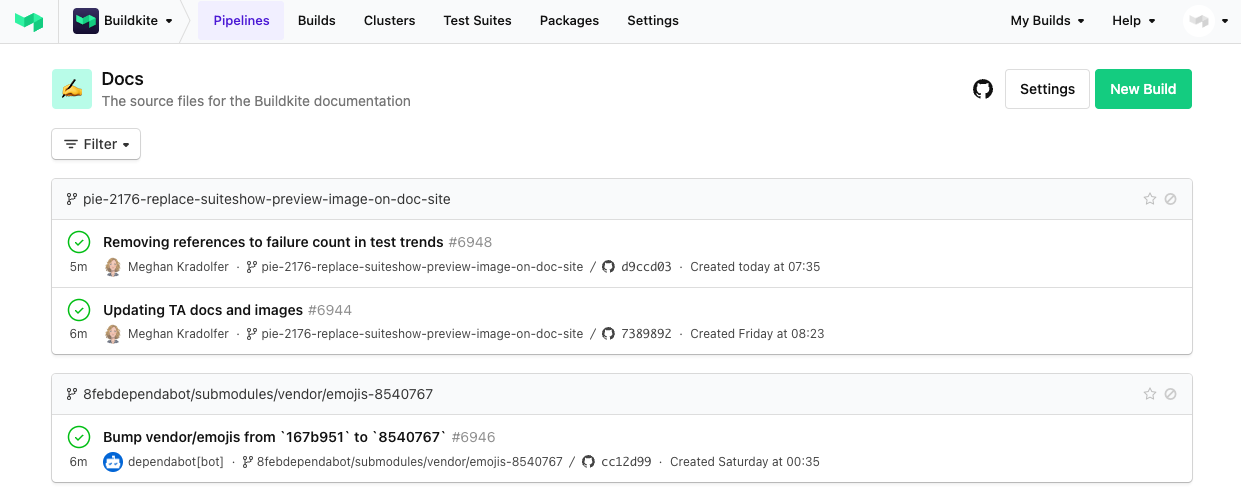Open the Help dropdown menu
This screenshot has width=1241, height=496.
(x=1134, y=20)
